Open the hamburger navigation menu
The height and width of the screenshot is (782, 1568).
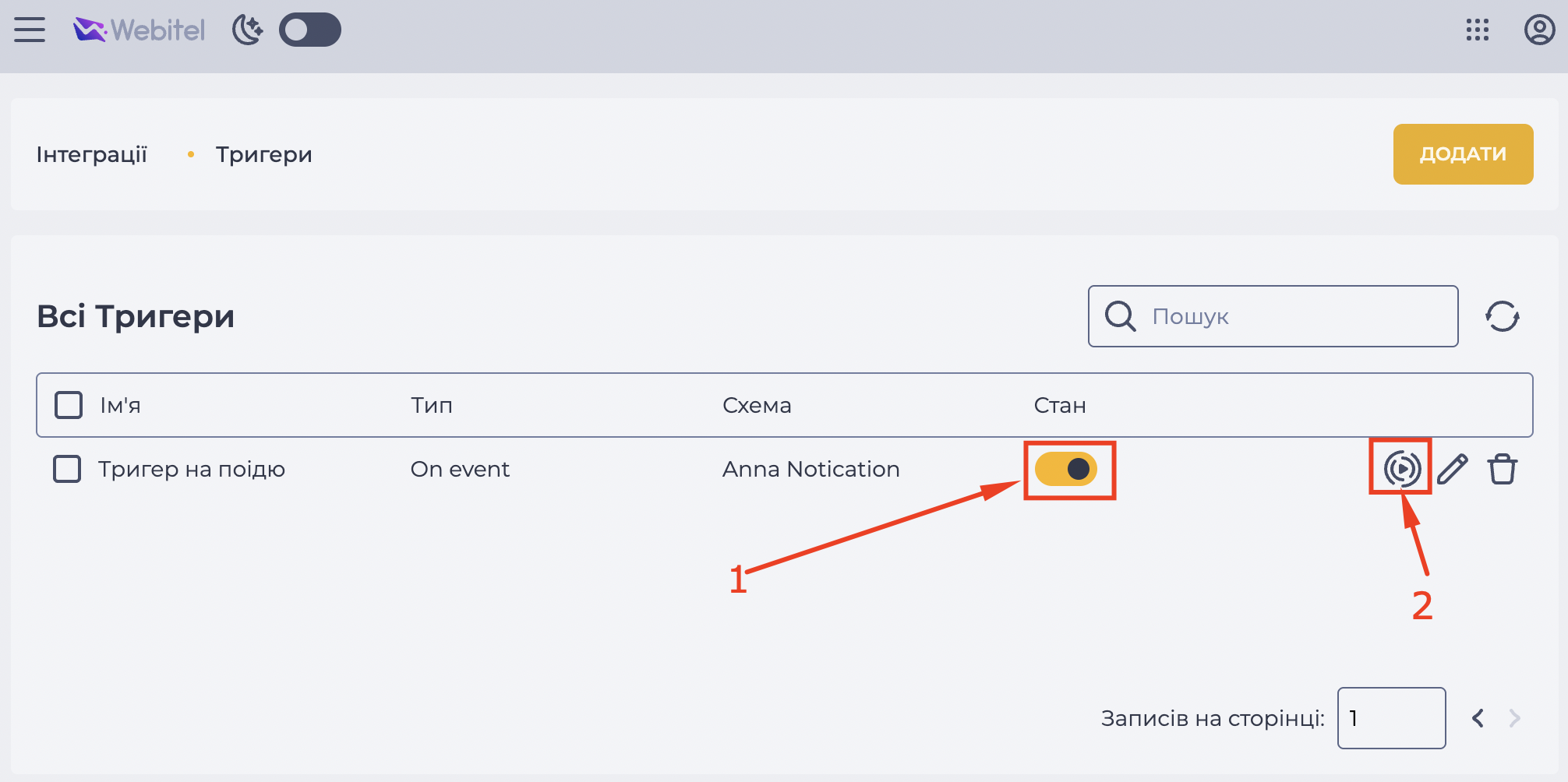pyautogui.click(x=30, y=30)
